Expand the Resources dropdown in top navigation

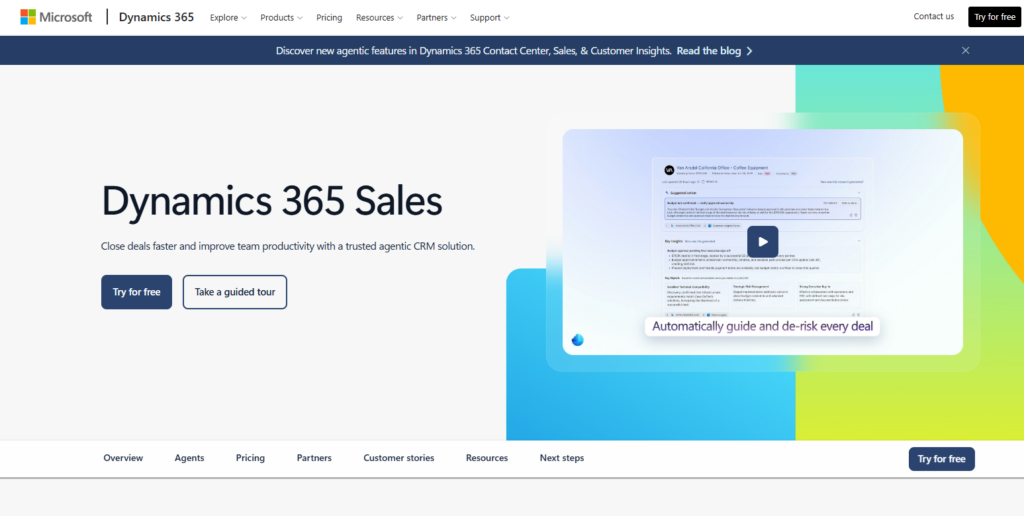[x=379, y=18]
